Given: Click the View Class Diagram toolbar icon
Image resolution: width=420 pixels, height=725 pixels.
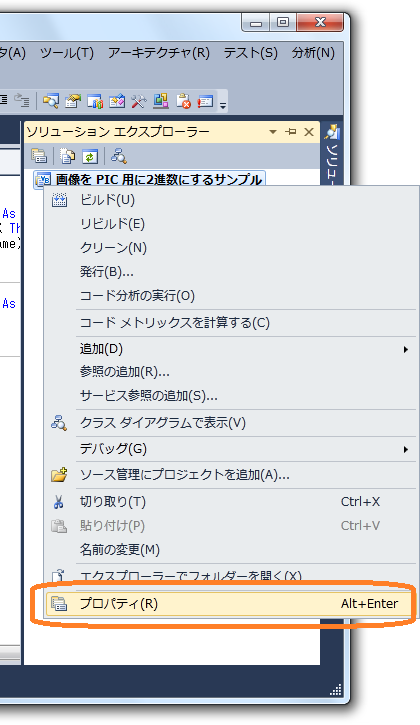Looking at the screenshot, I should (119, 156).
